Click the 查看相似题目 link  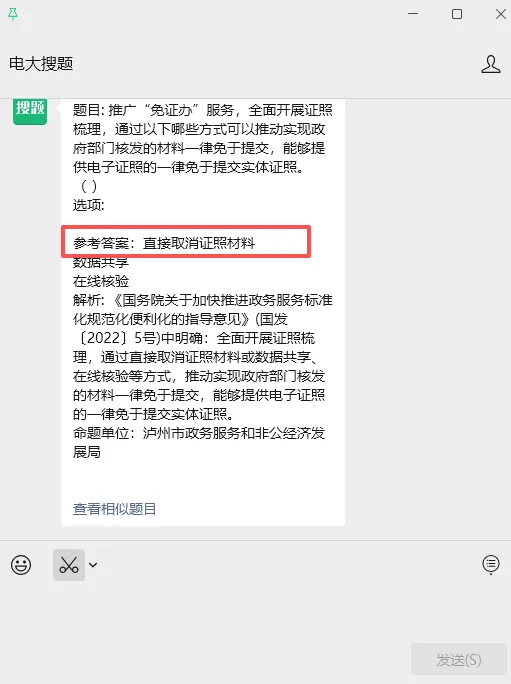[x=114, y=509]
